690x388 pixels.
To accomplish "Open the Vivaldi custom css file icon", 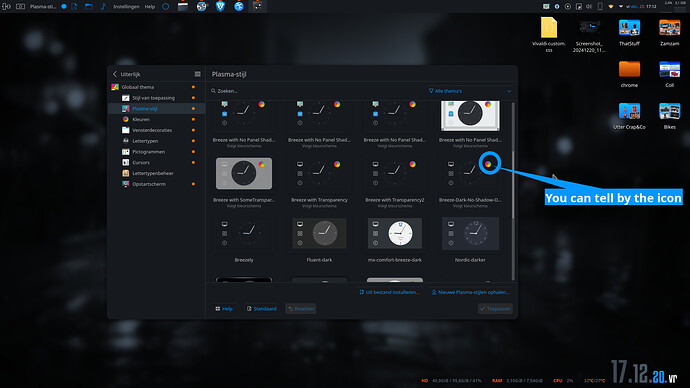I will coord(549,35).
